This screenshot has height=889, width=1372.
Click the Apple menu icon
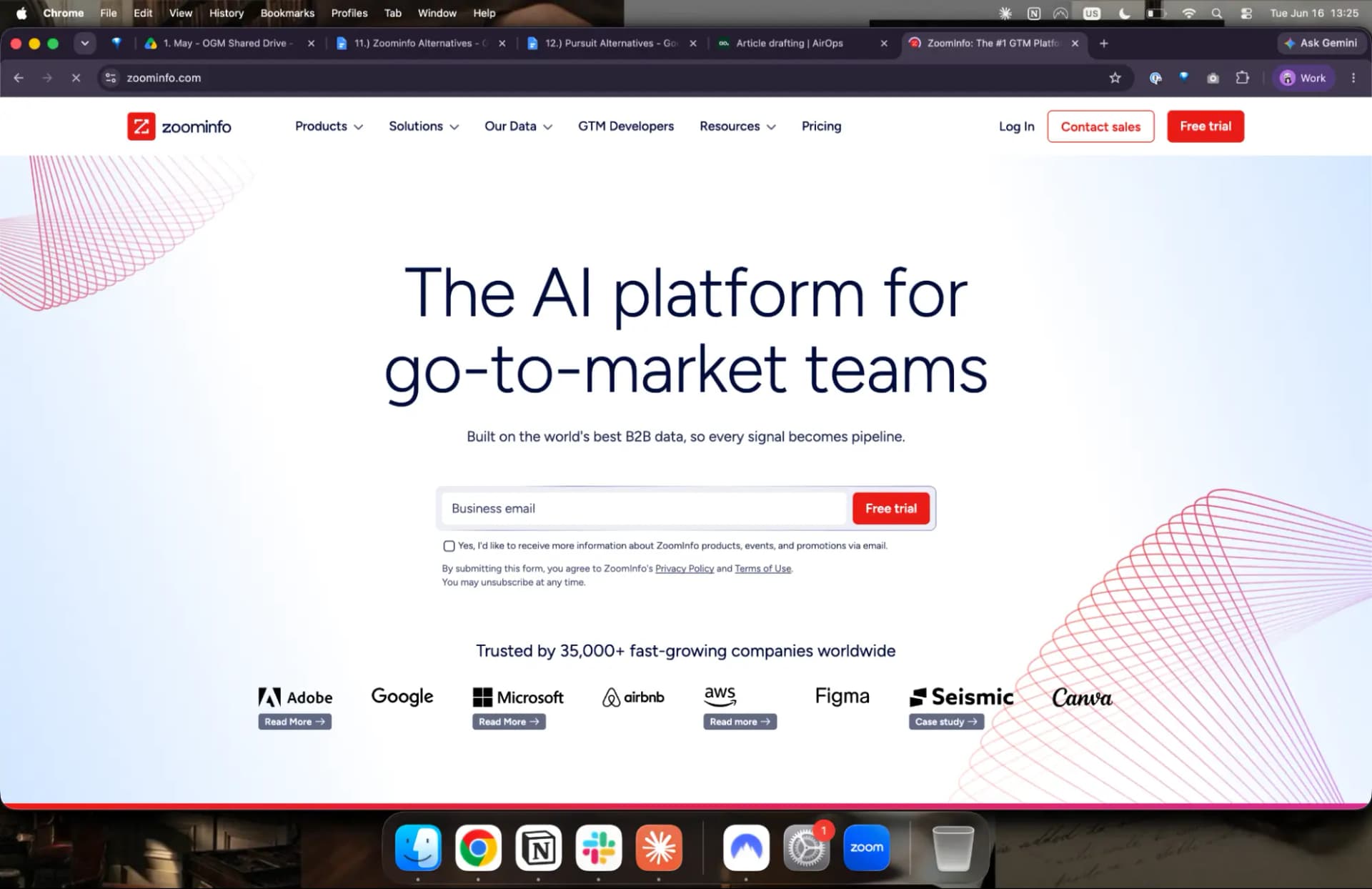point(21,13)
